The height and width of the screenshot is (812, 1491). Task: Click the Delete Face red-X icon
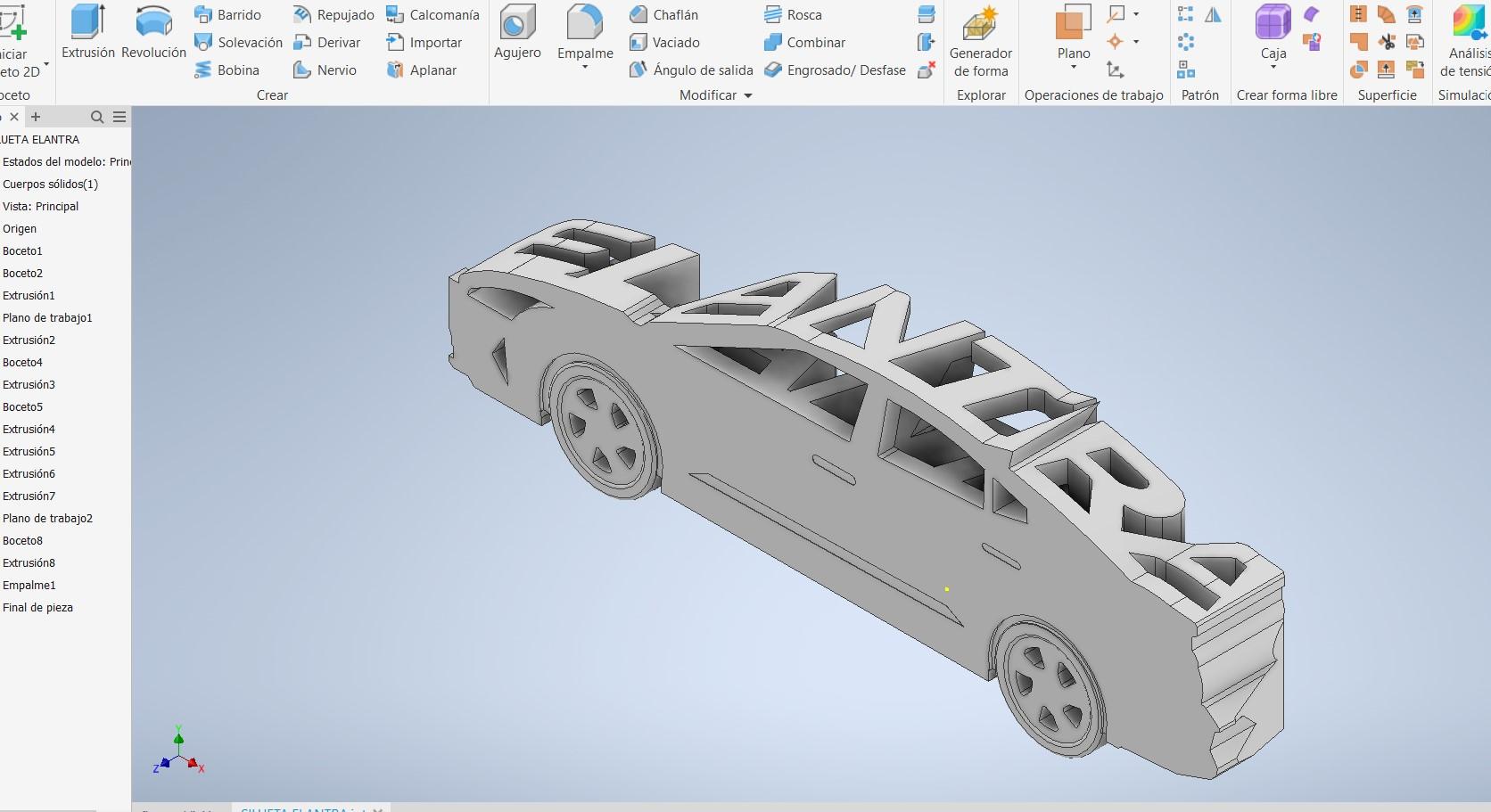927,70
